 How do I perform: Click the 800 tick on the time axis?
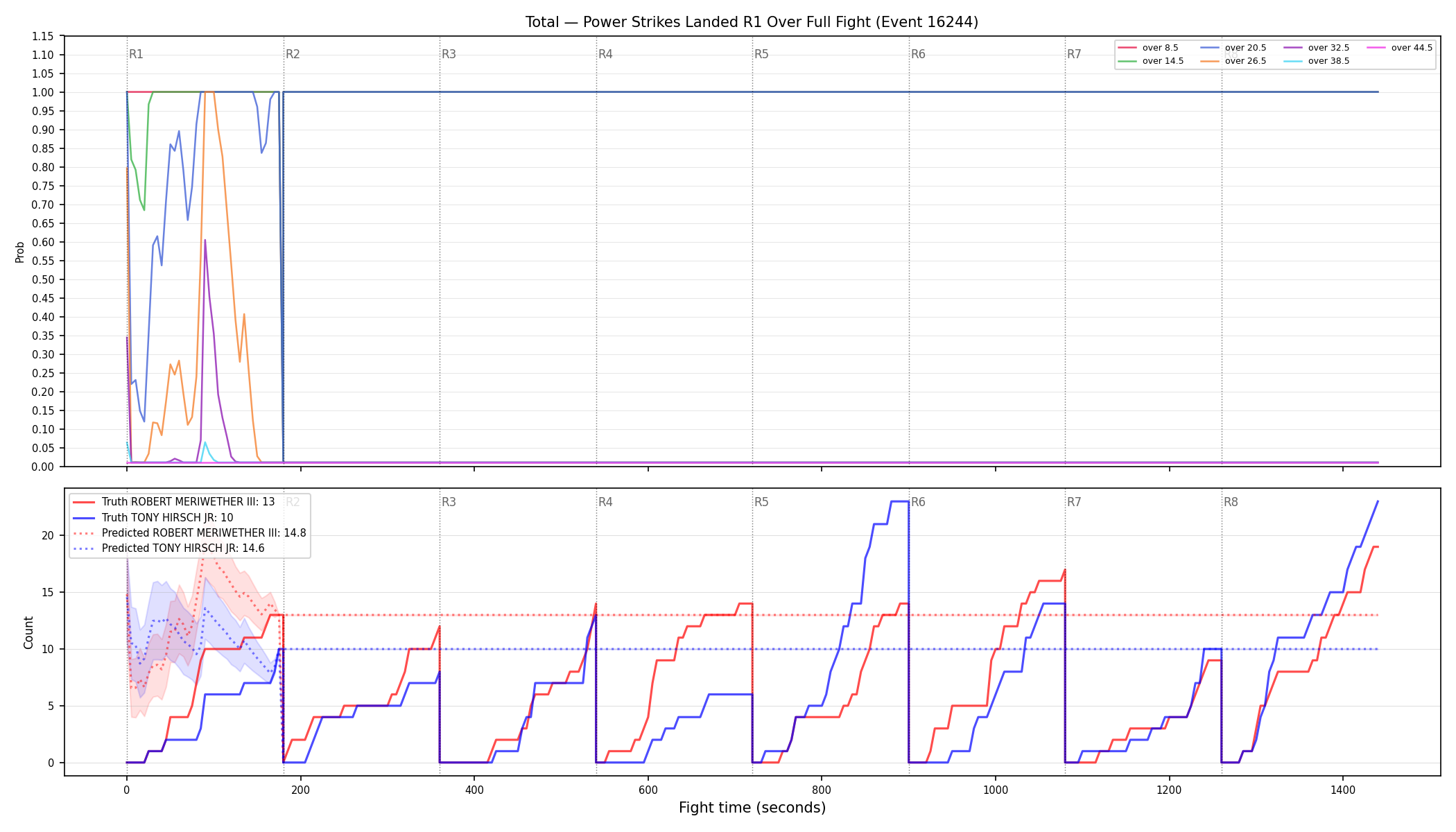[822, 790]
